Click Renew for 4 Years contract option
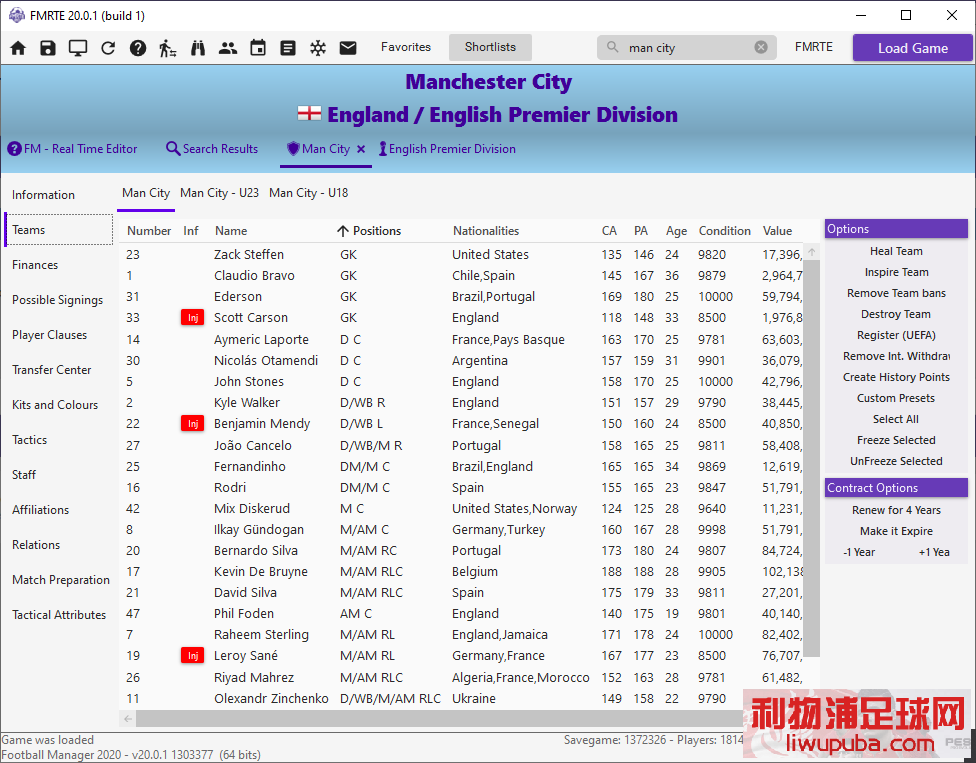976x763 pixels. pos(896,510)
